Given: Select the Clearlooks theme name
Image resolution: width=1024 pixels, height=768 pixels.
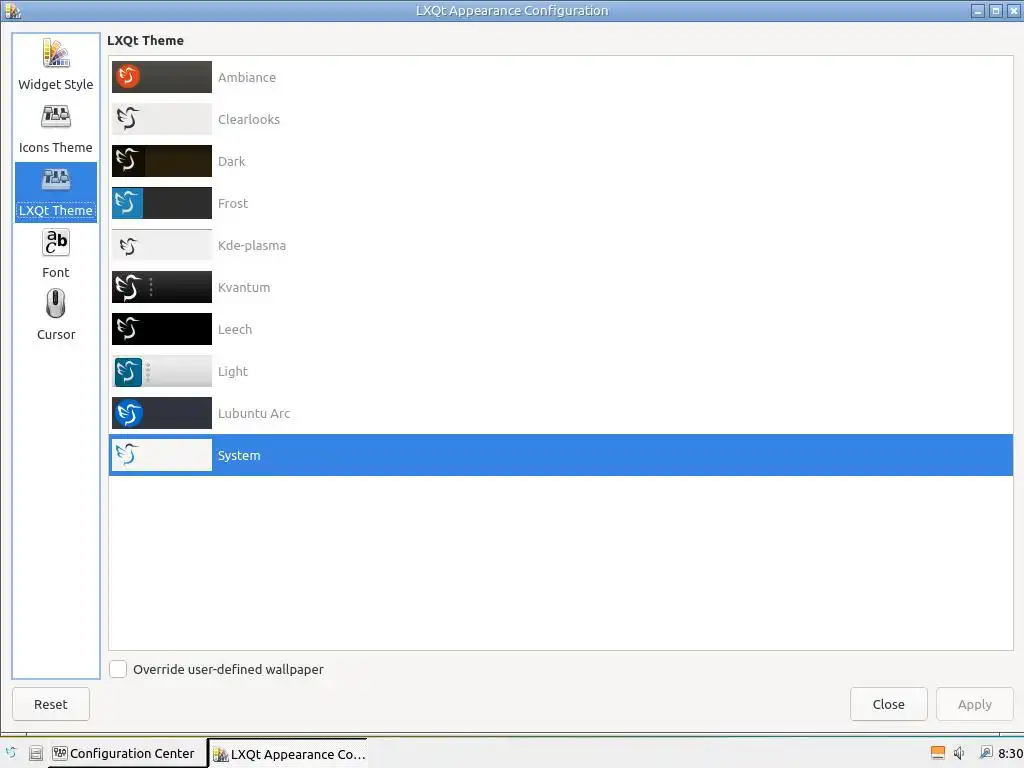Looking at the screenshot, I should (x=249, y=120).
